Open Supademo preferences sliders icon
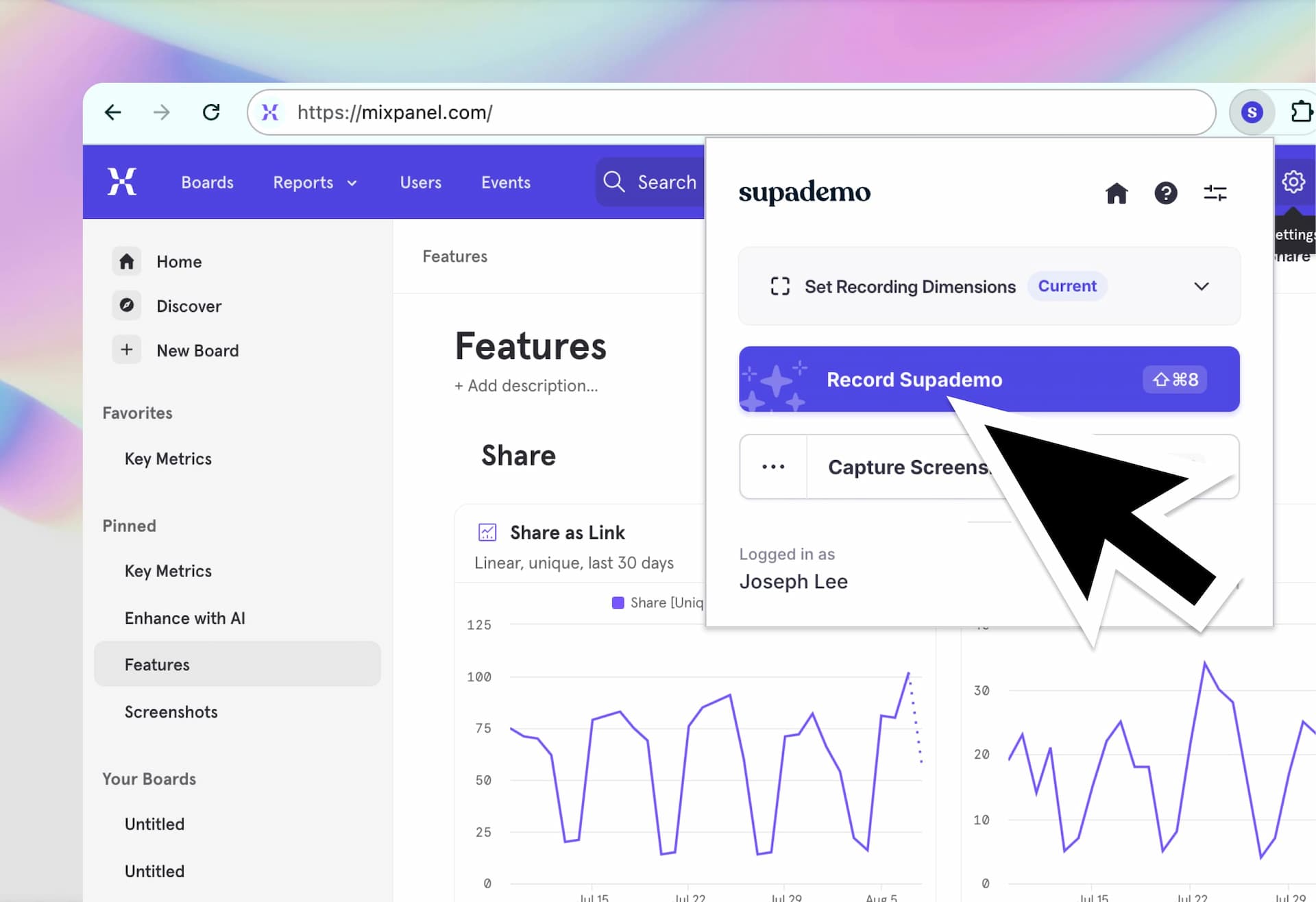 [1215, 193]
